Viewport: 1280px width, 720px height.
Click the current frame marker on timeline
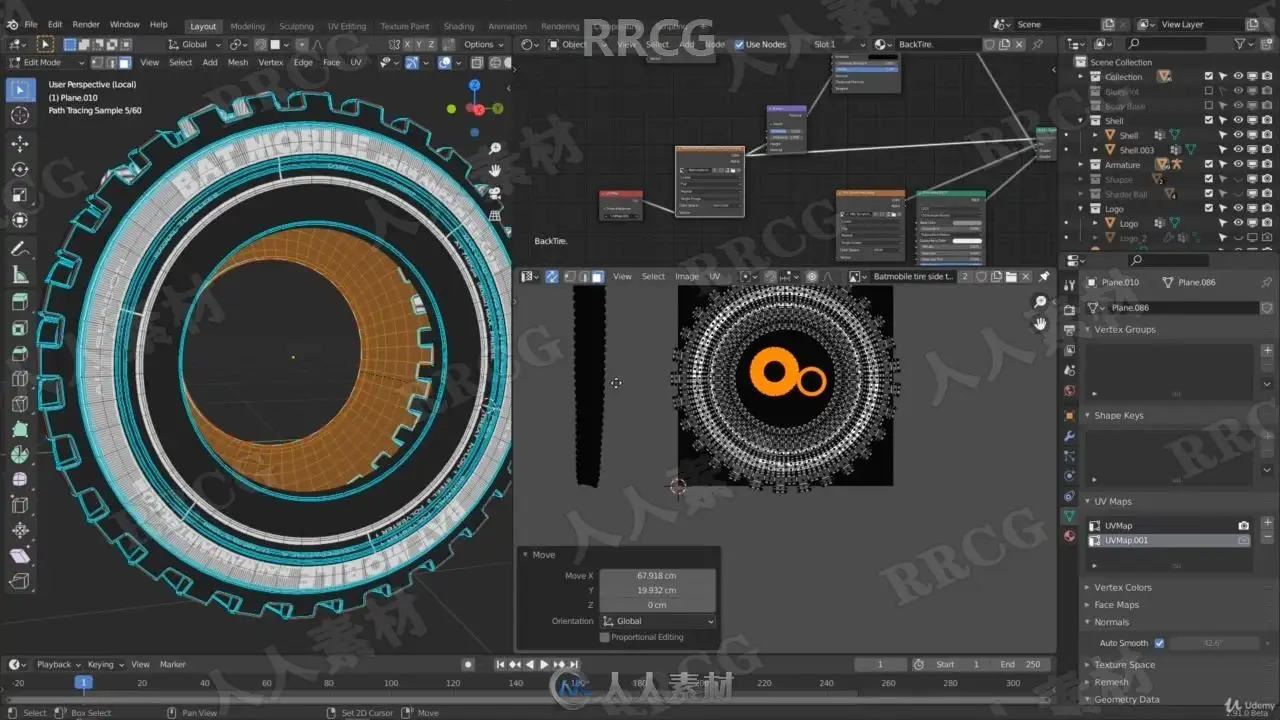click(x=84, y=682)
